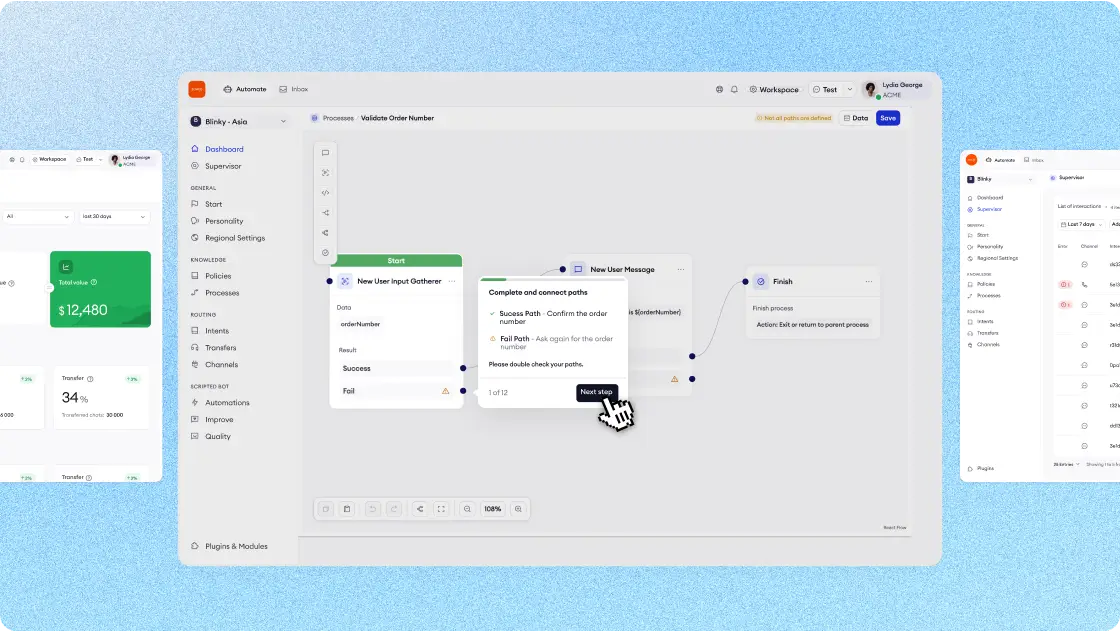The width and height of the screenshot is (1120, 631).
Task: Open the language globe icon in the top bar
Action: 719,89
